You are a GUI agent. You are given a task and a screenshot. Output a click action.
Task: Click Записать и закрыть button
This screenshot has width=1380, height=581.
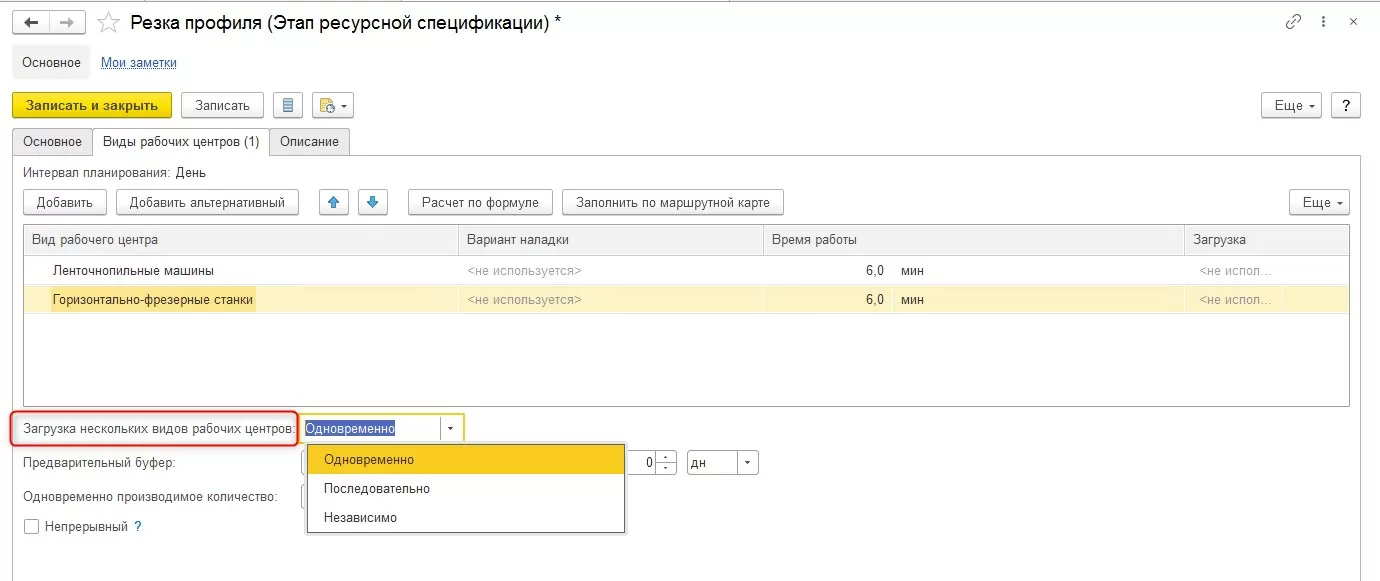[x=92, y=105]
